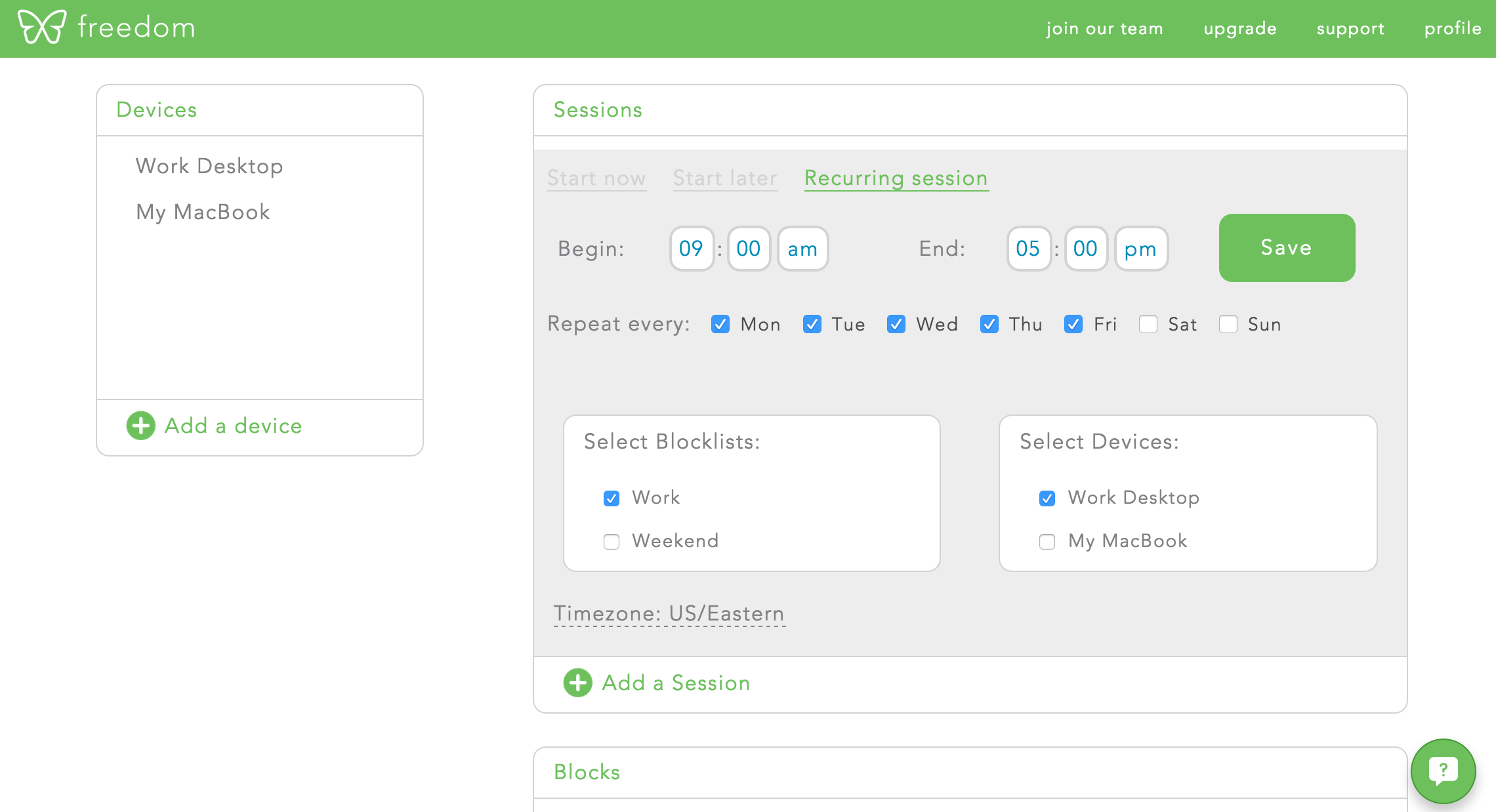Toggle the Saturday repeat checkbox
The height and width of the screenshot is (812, 1496).
coord(1148,324)
